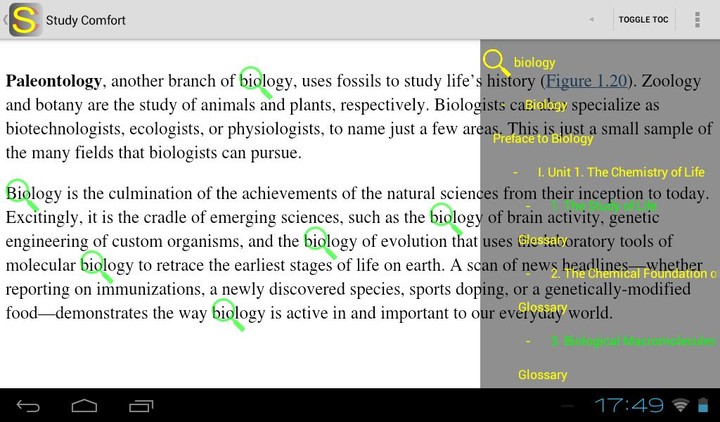Tap magnifier on 'the way biology is active'
The image size is (720, 422).
[227, 314]
